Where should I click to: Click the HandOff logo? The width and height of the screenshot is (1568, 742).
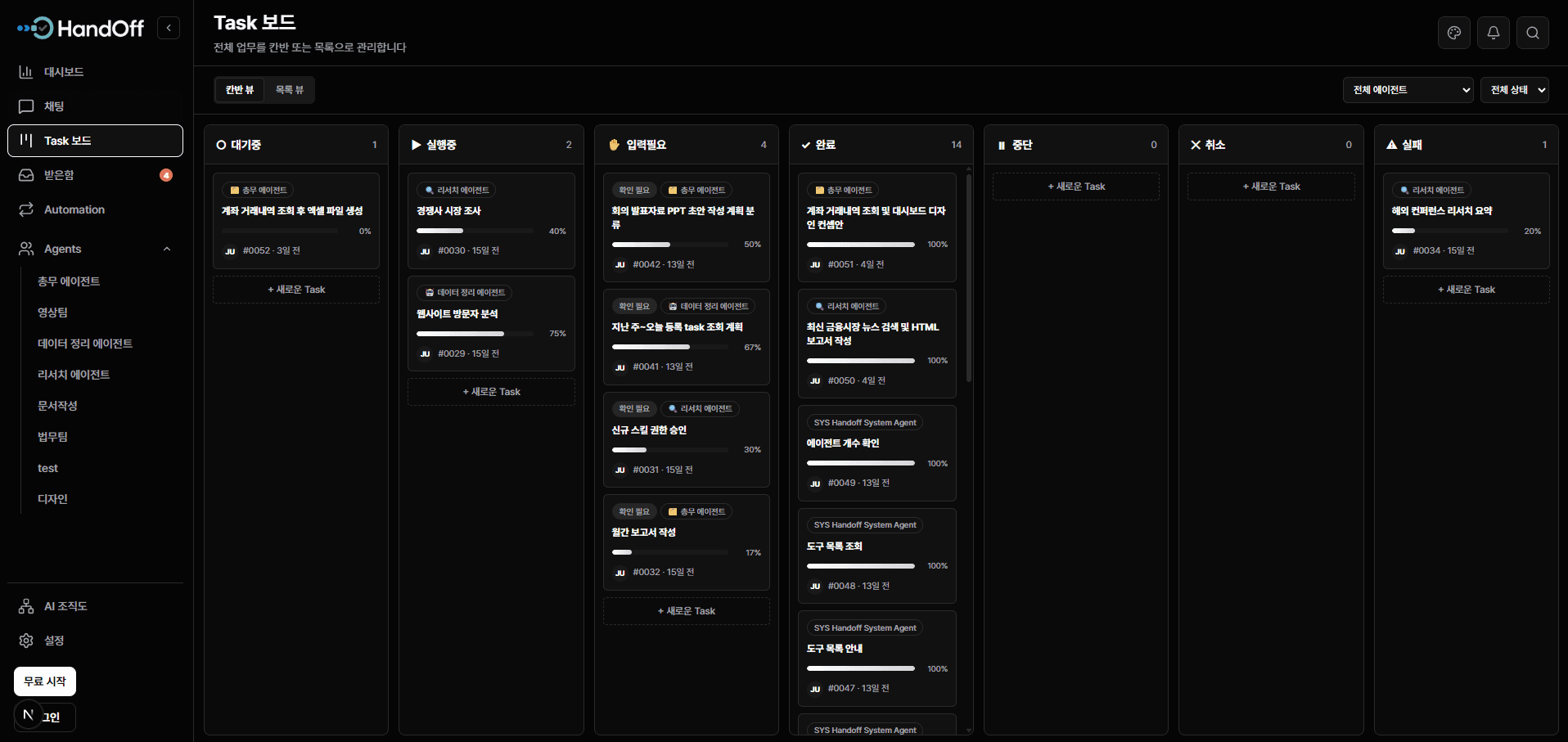(x=80, y=29)
